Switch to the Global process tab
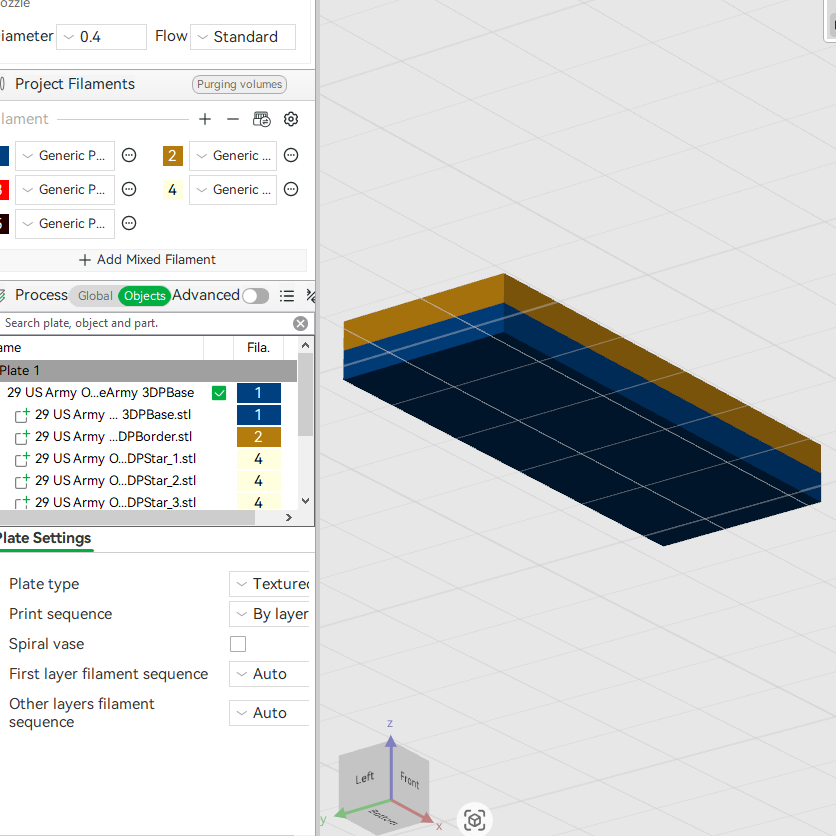 (94, 296)
